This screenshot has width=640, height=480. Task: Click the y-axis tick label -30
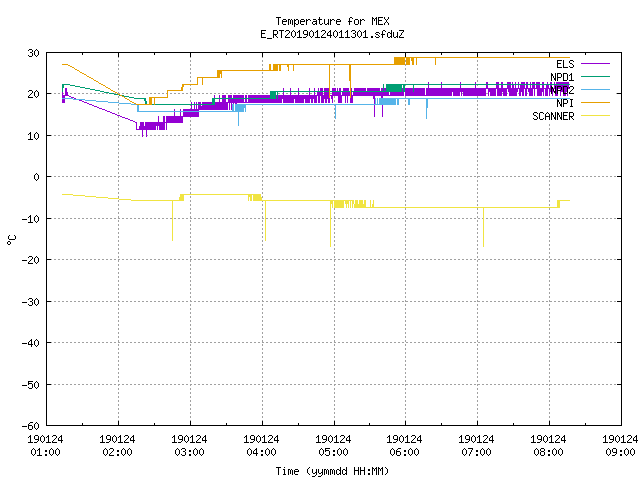point(31,302)
